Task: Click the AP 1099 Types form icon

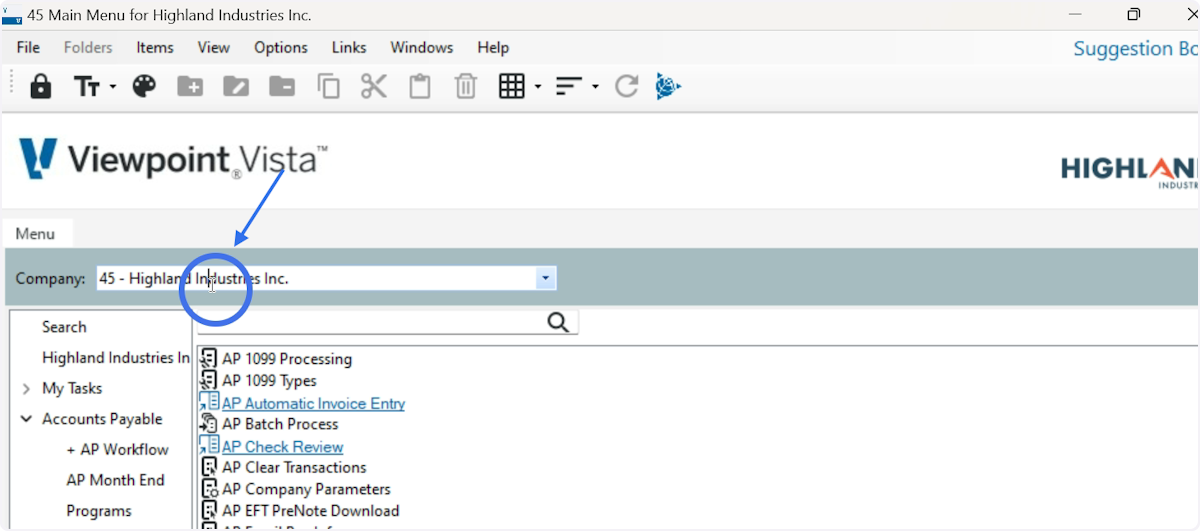Action: pyautogui.click(x=209, y=381)
